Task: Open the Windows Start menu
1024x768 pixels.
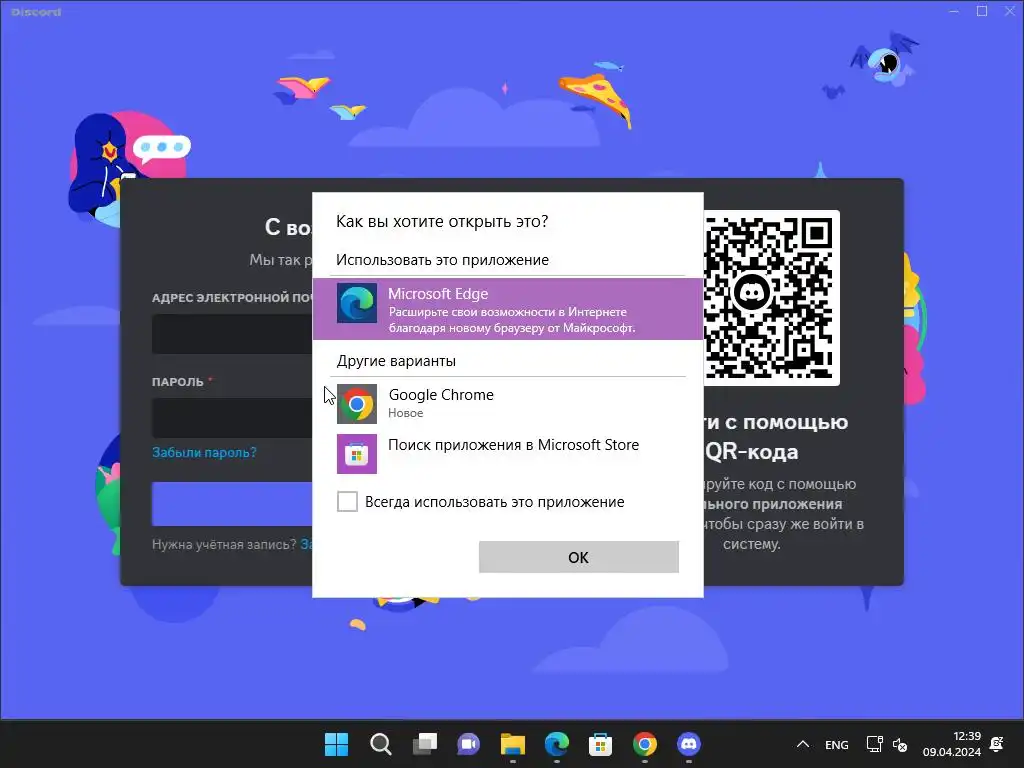Action: point(337,744)
